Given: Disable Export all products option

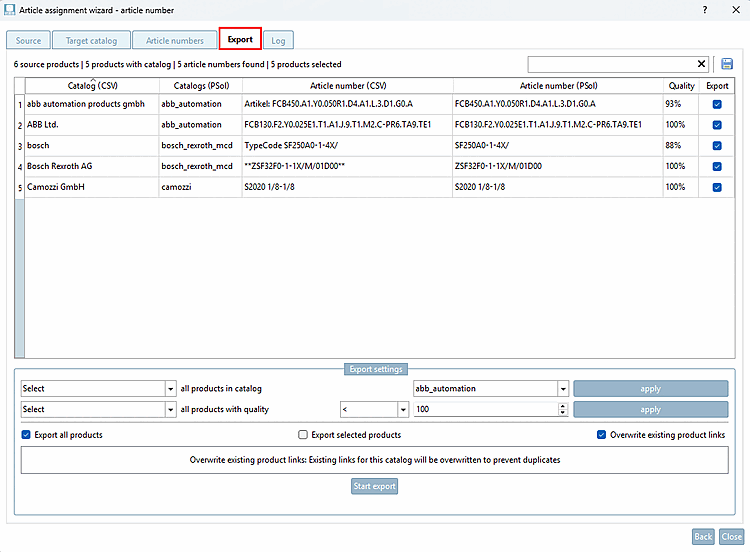Looking at the screenshot, I should pyautogui.click(x=26, y=435).
